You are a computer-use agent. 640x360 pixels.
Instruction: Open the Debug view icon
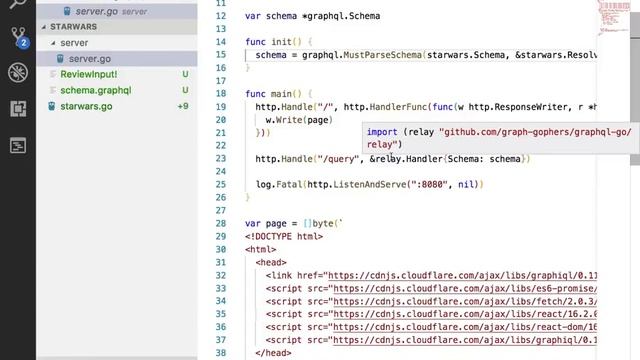(x=18, y=72)
